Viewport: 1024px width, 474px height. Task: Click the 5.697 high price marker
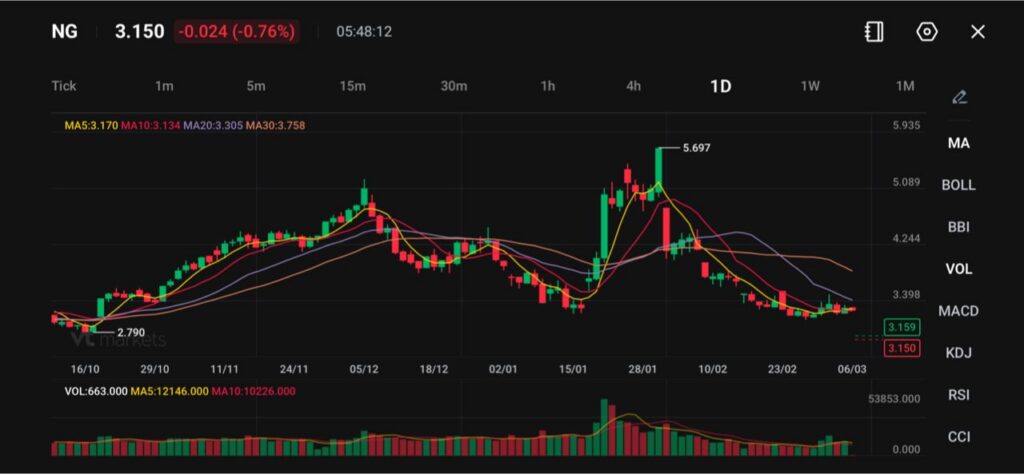(x=696, y=148)
